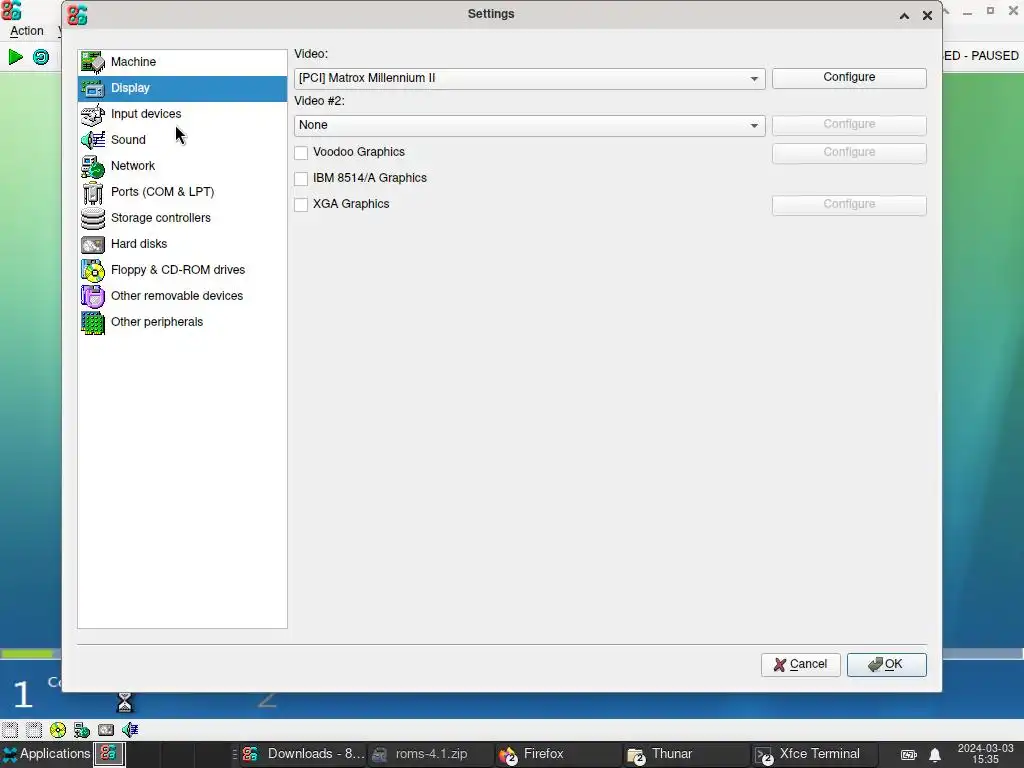Click the 86Box icon in Settings title bar
1024x768 pixels.
[x=77, y=15]
